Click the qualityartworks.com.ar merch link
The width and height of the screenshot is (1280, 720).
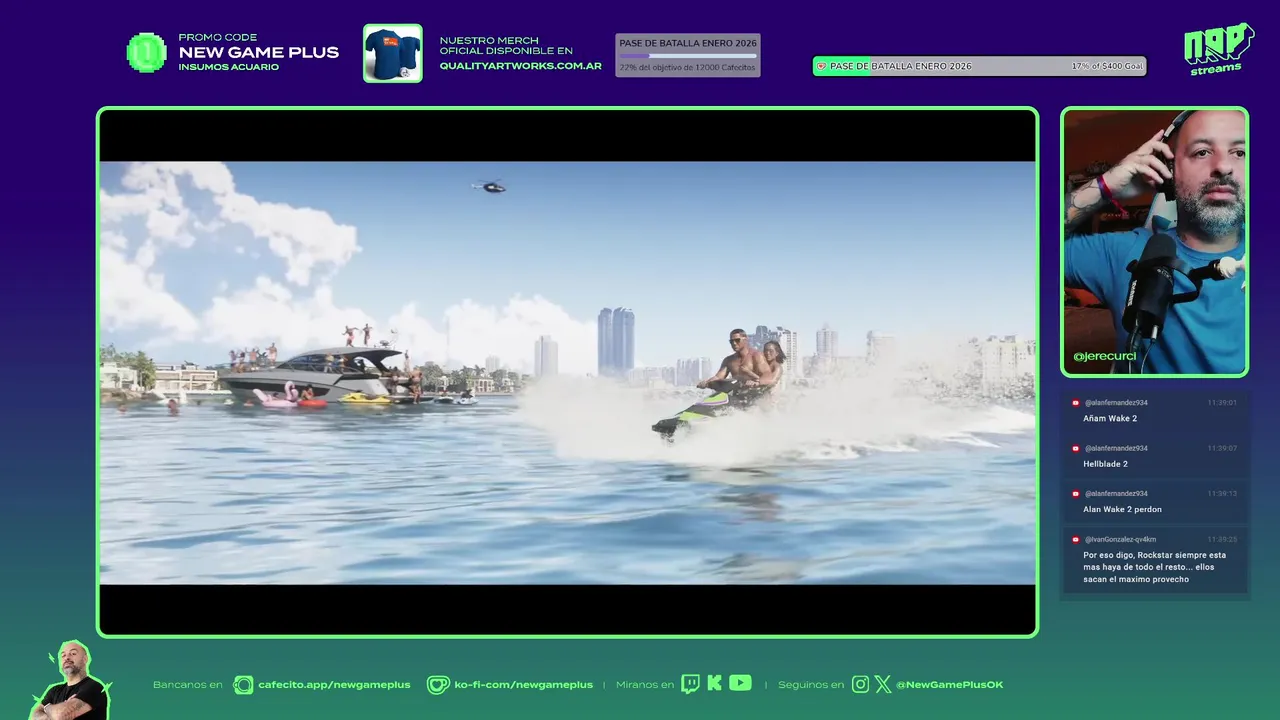point(521,66)
